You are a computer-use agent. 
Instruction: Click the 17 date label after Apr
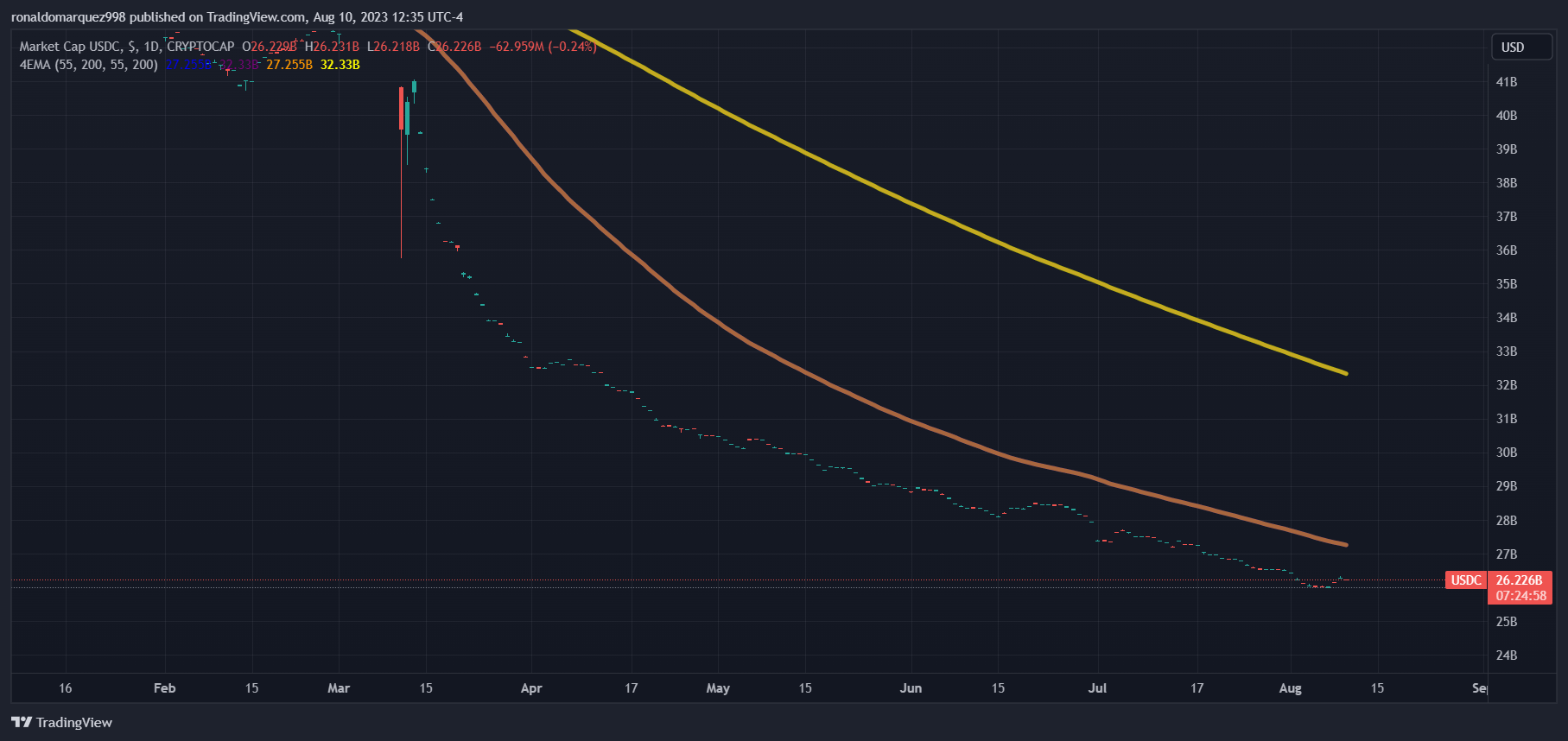(x=632, y=688)
